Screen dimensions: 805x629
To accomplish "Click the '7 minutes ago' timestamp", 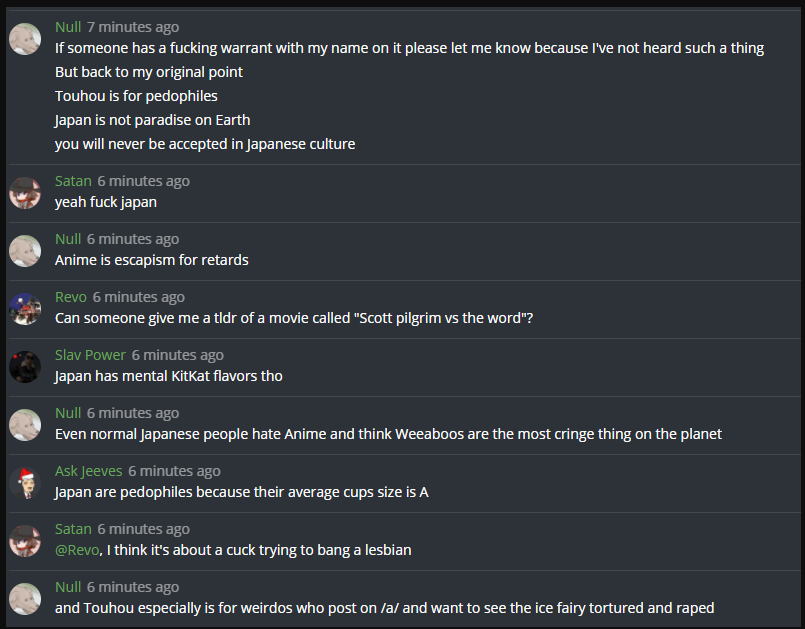I will [x=133, y=27].
